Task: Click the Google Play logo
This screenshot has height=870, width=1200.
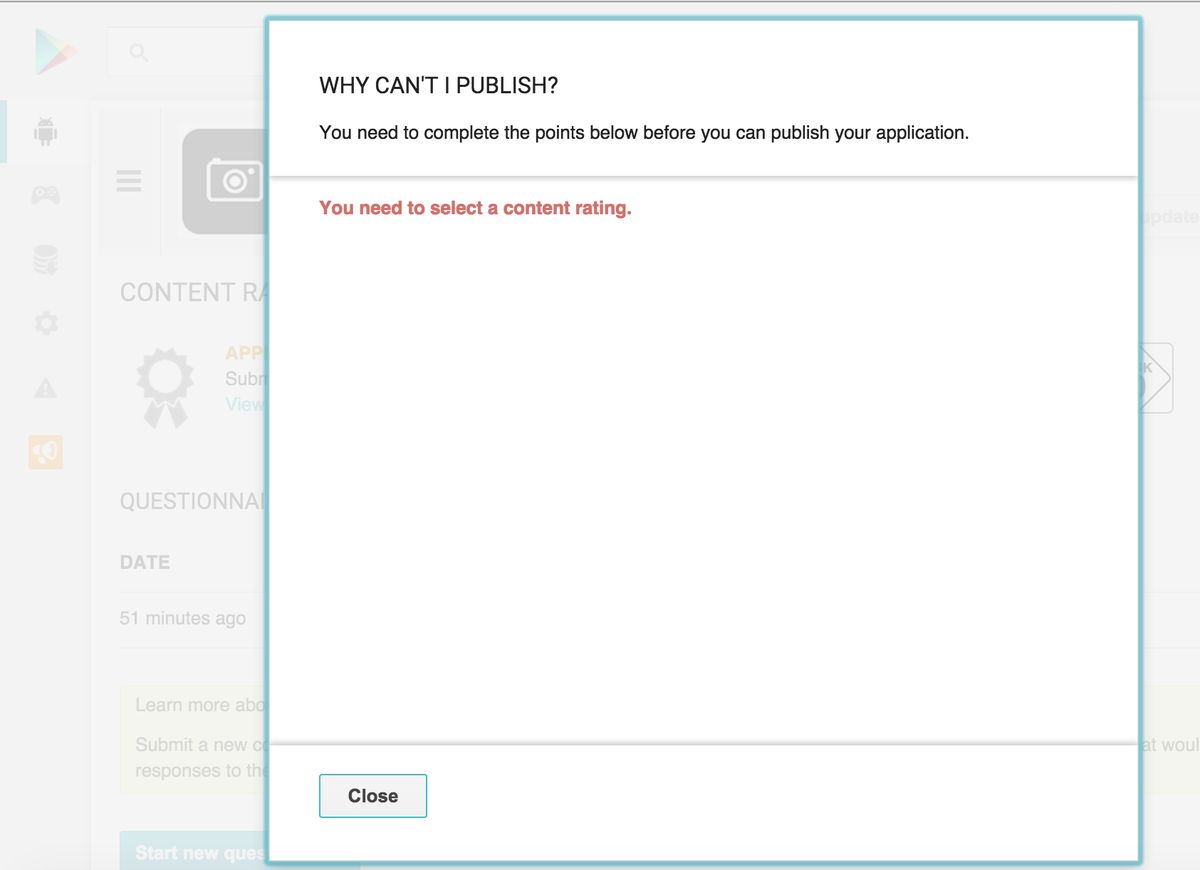Action: coord(55,52)
